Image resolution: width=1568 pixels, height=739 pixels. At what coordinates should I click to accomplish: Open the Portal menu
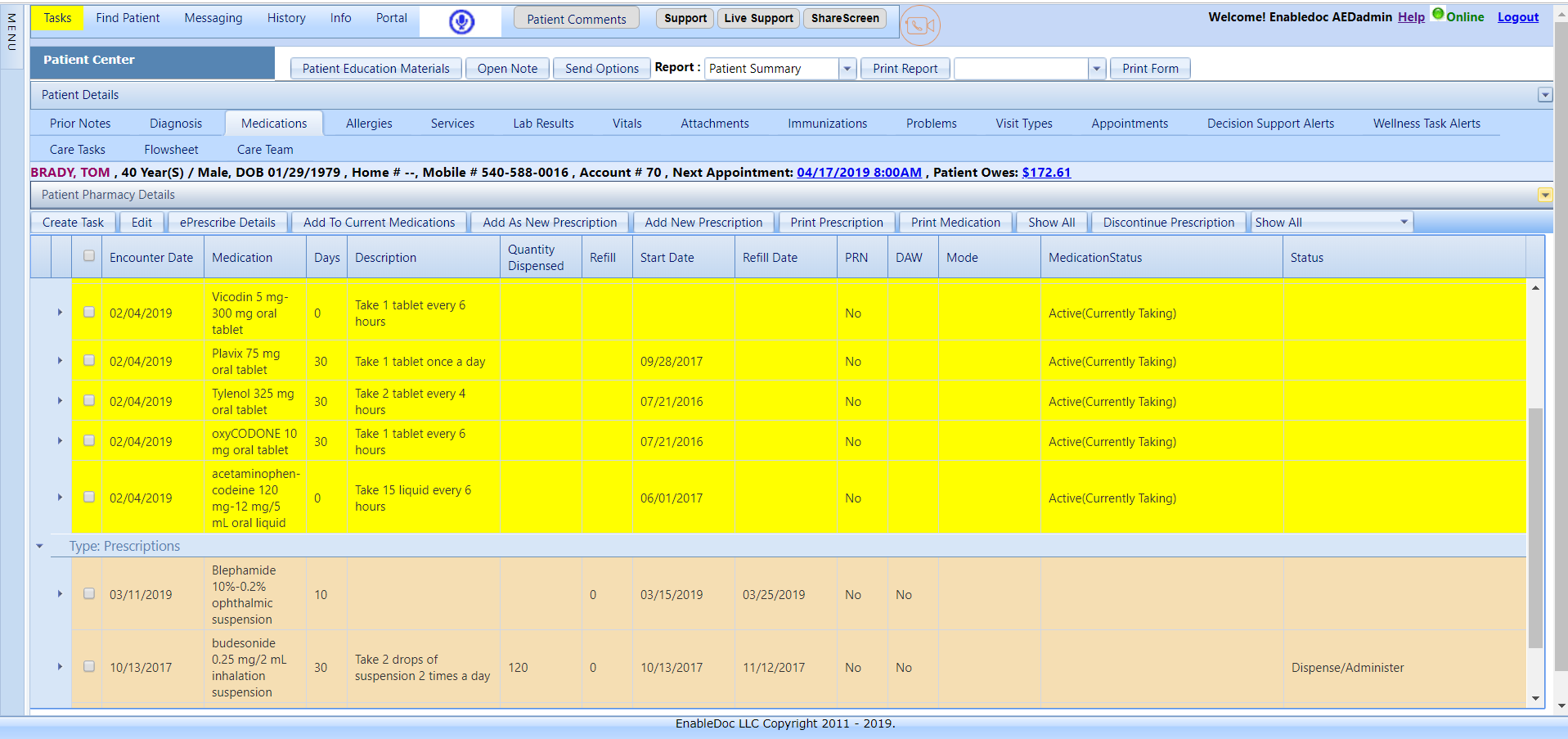click(x=392, y=18)
